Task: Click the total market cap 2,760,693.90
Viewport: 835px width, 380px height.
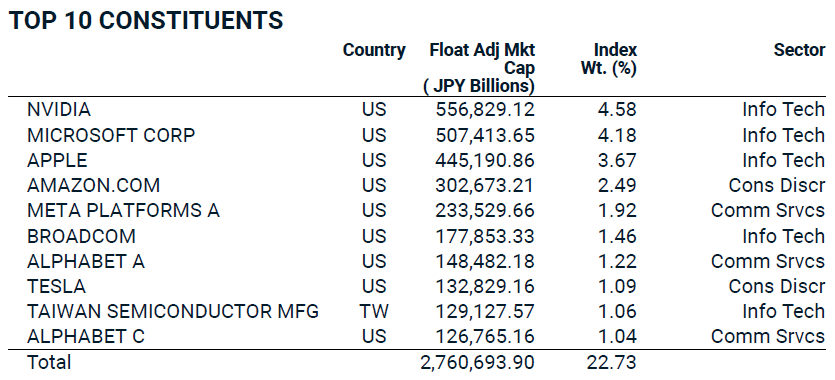Action: (x=477, y=362)
